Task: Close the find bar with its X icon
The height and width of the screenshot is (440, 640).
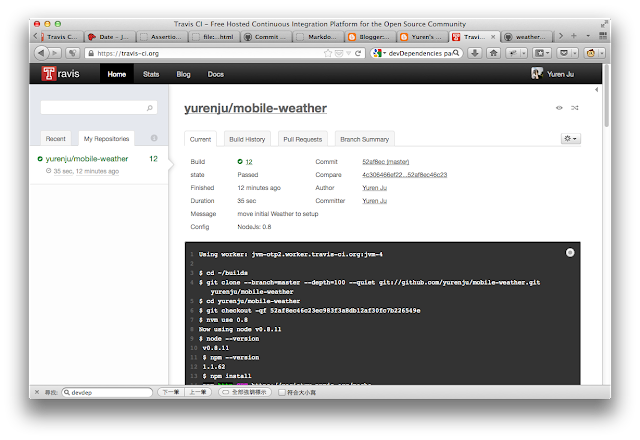Action: 37,393
